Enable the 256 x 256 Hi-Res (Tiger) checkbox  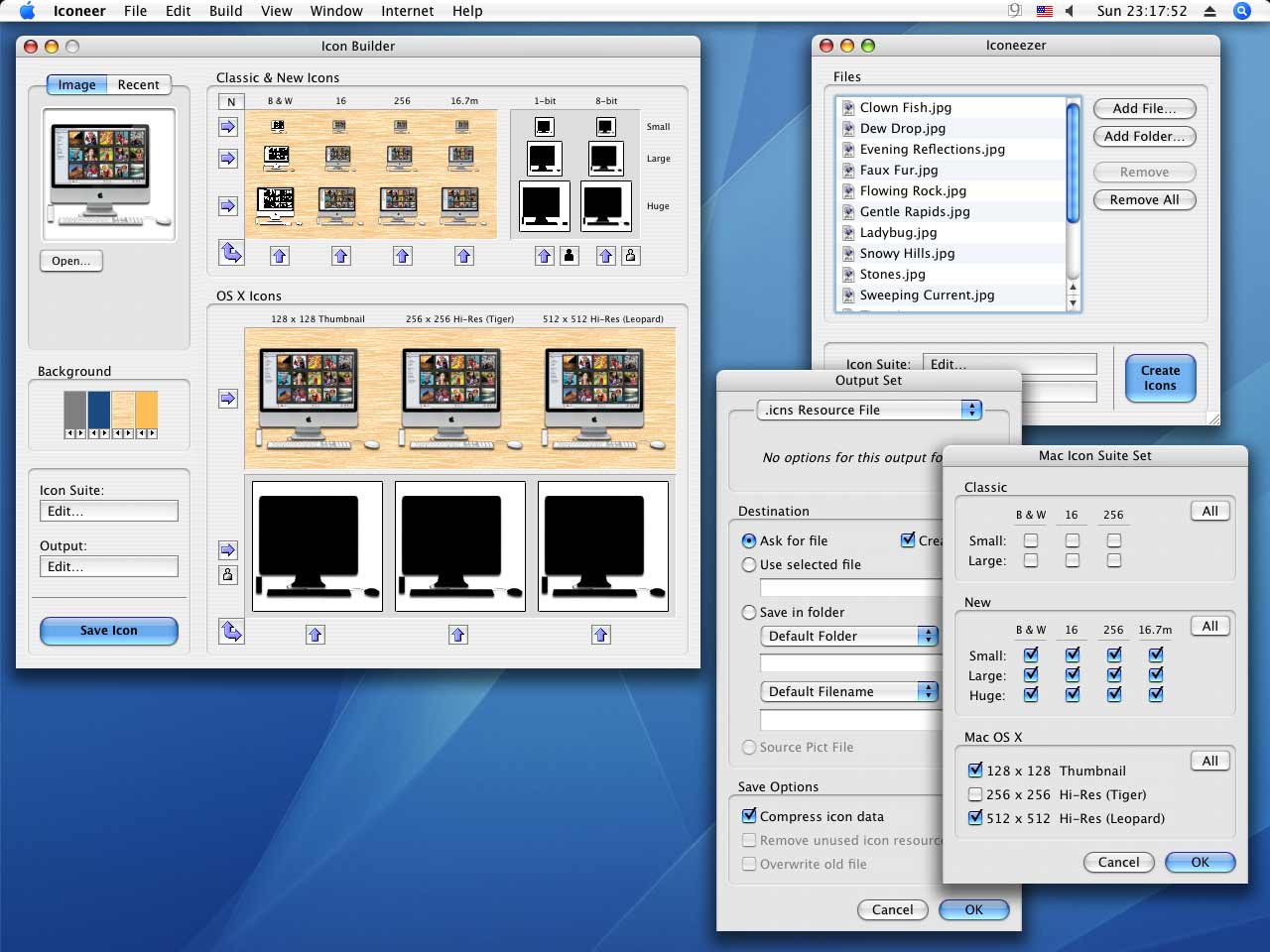pos(975,794)
